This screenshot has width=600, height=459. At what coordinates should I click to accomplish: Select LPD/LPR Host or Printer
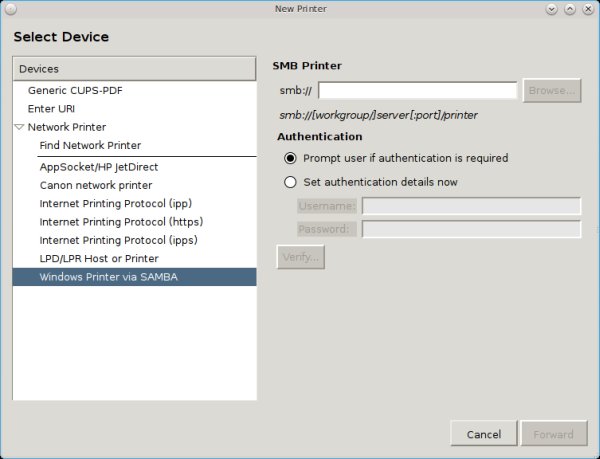(98, 259)
